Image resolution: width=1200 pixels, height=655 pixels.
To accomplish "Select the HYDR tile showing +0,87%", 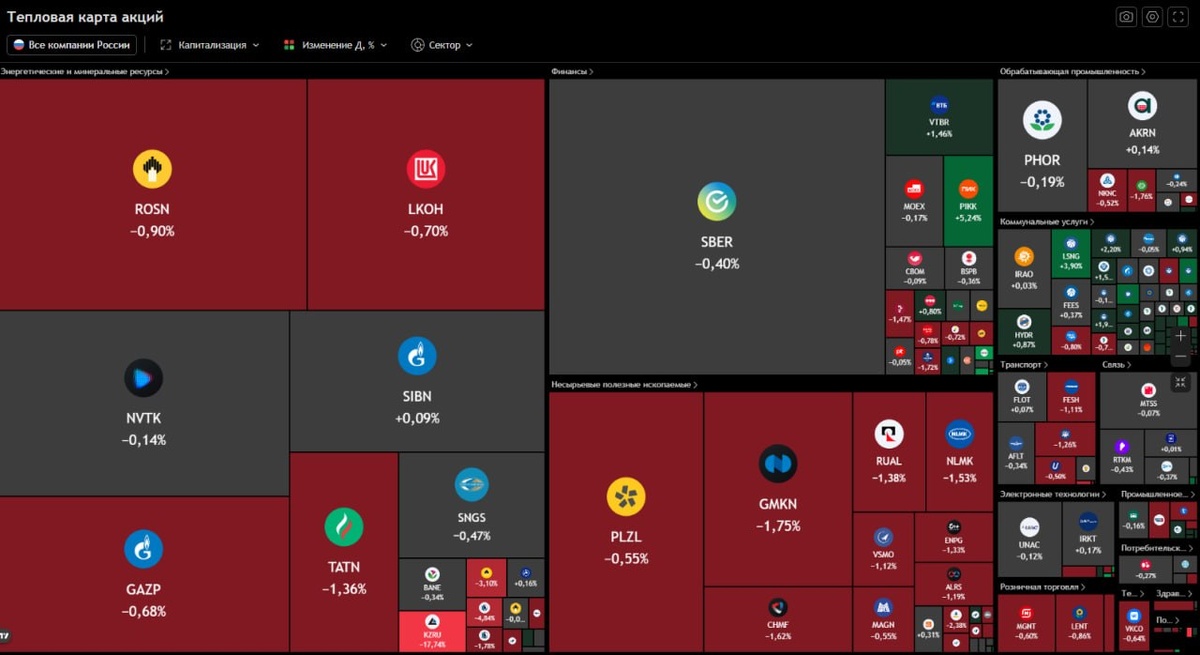I will [1024, 332].
